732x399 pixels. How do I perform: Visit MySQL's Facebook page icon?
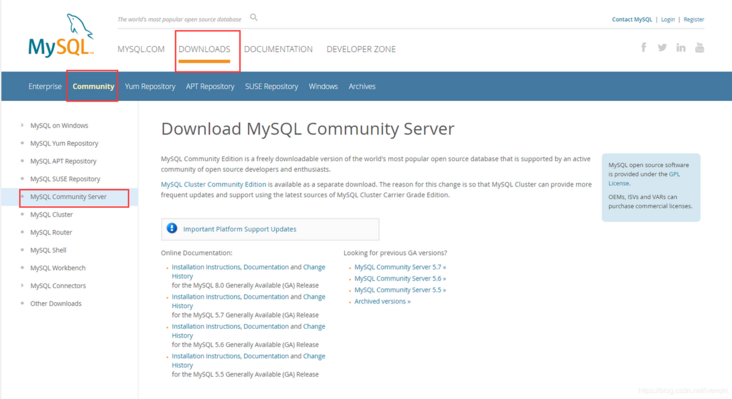[x=644, y=47]
